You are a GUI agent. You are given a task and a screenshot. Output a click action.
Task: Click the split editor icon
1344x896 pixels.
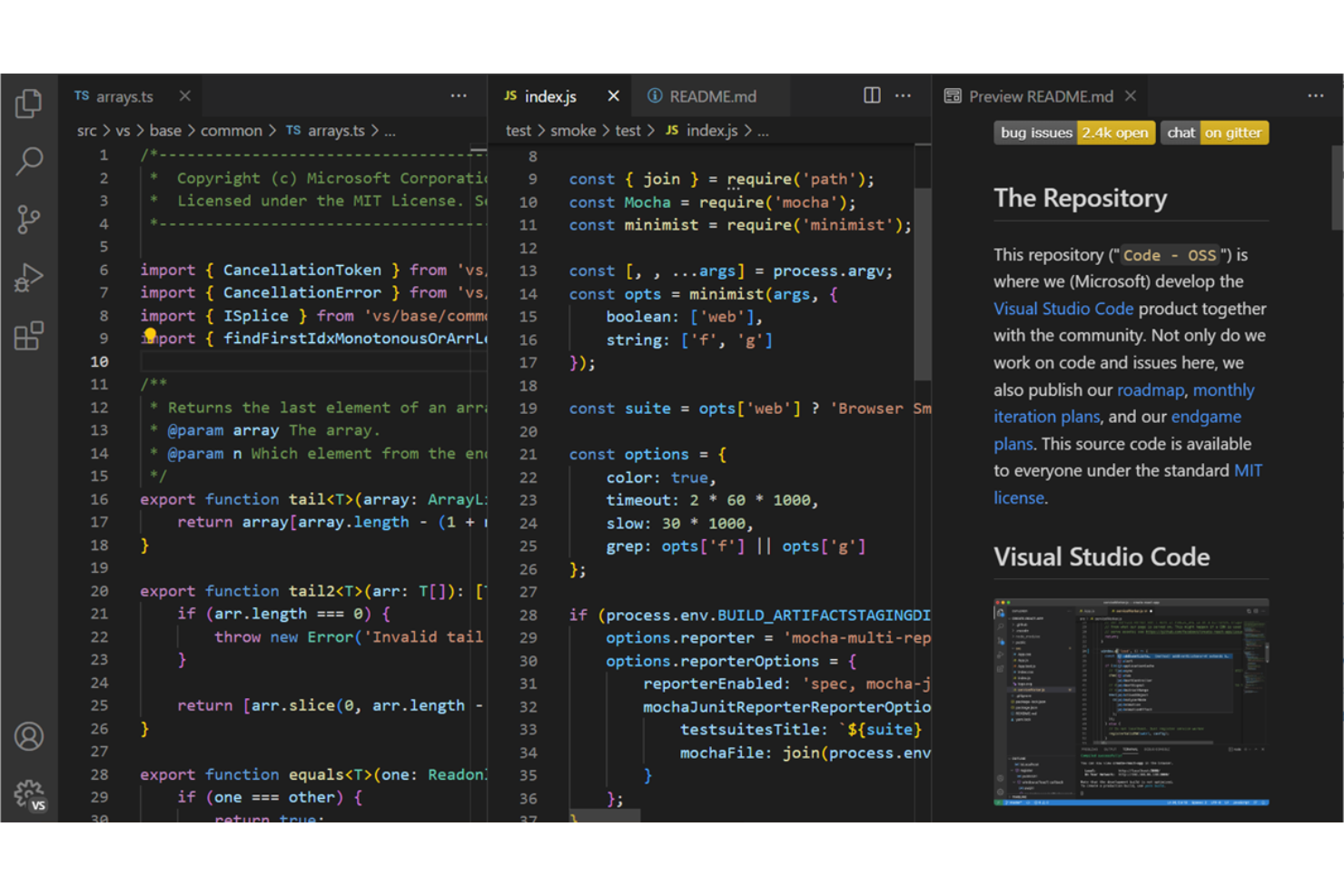coord(871,95)
